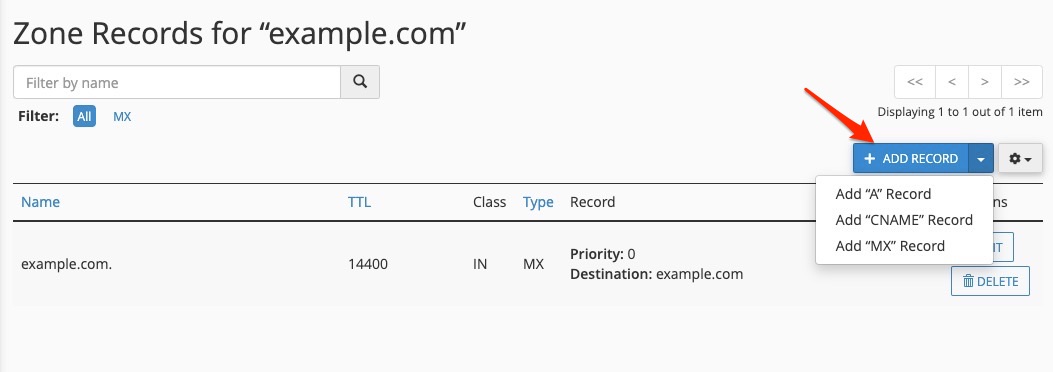
Task: Focus the Filter by name field
Action: tap(177, 82)
